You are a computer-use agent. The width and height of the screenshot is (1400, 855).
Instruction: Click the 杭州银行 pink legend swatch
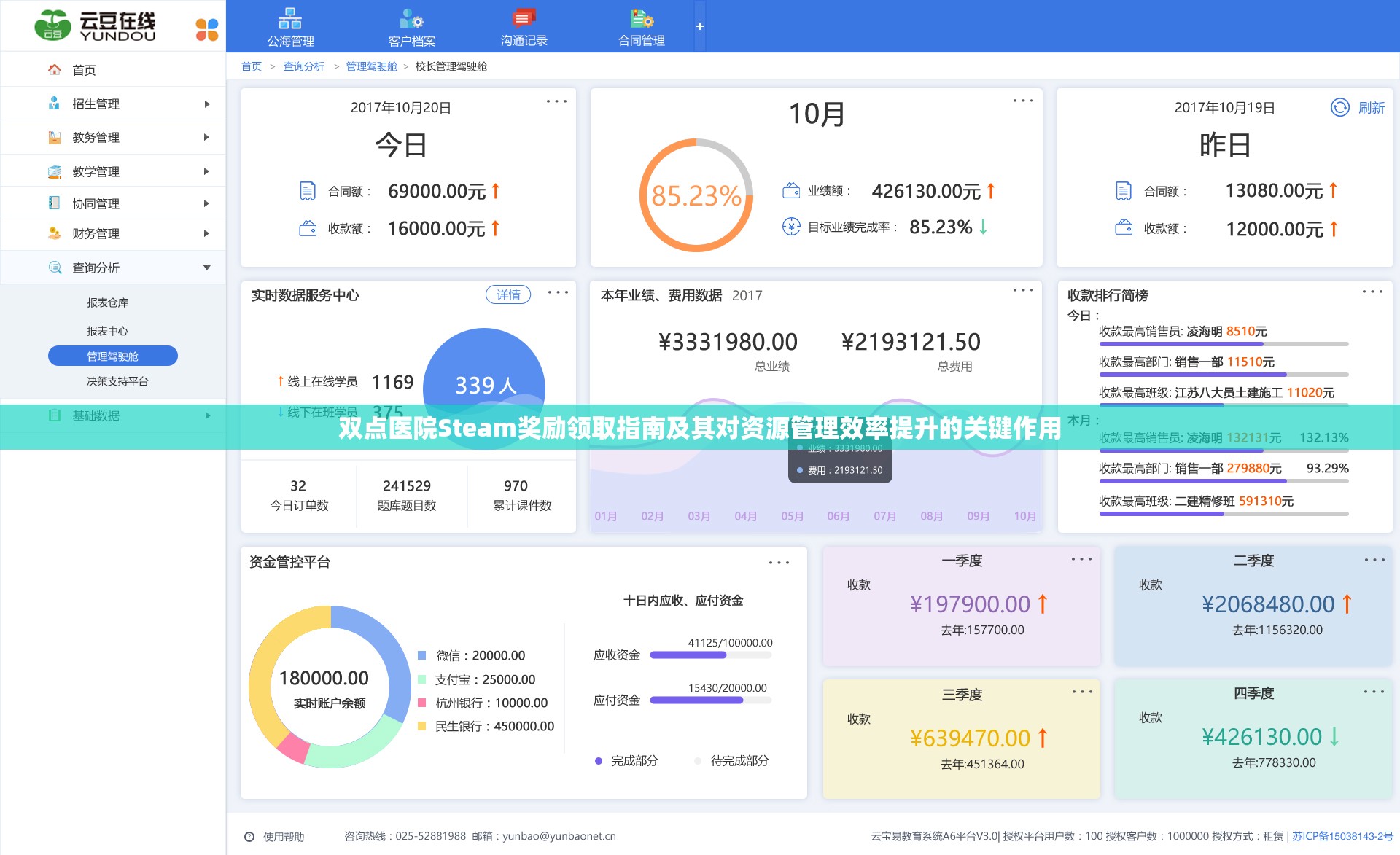(x=421, y=703)
